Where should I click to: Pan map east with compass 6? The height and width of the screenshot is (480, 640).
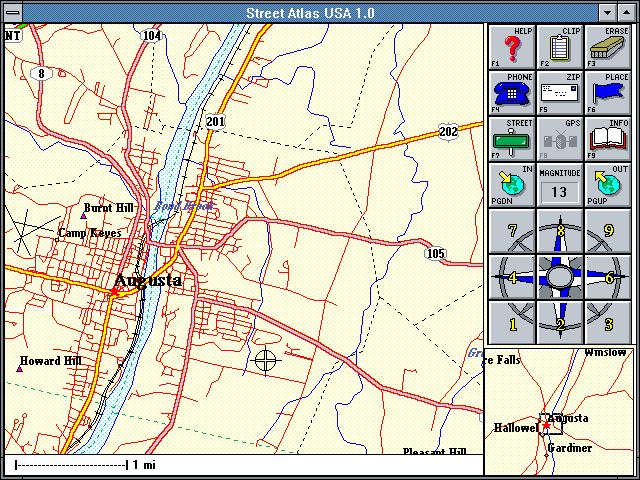(607, 277)
